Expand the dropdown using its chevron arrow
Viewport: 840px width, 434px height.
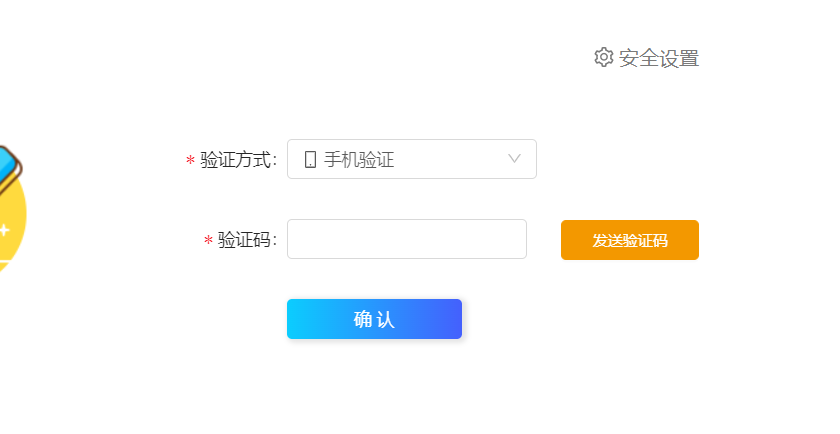click(515, 158)
